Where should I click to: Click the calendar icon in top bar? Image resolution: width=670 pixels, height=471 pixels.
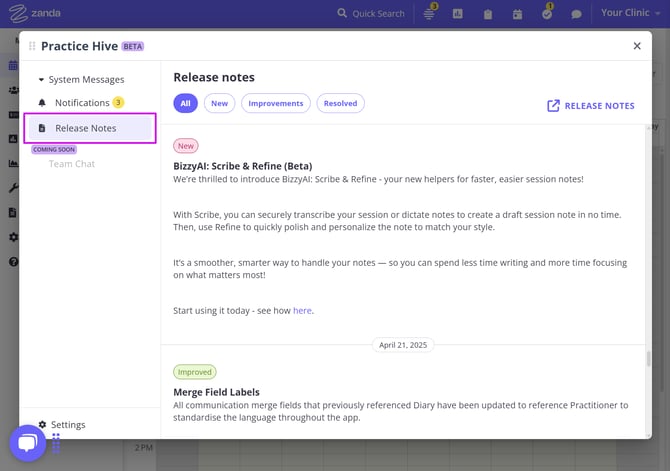coord(517,14)
